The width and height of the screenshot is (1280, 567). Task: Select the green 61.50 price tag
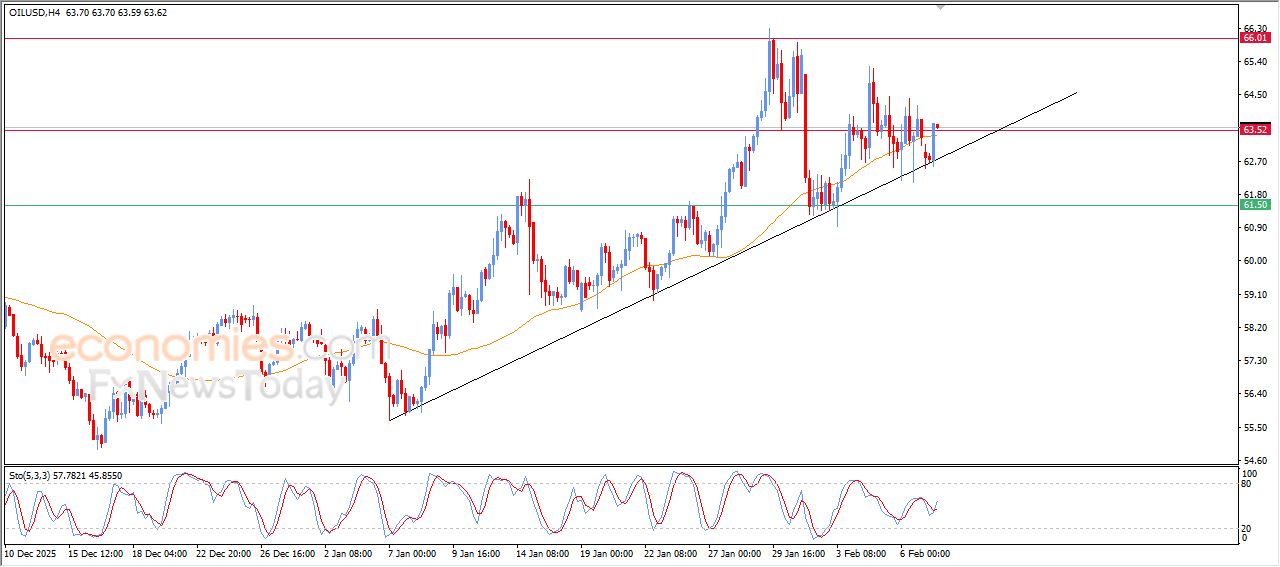pos(1254,205)
